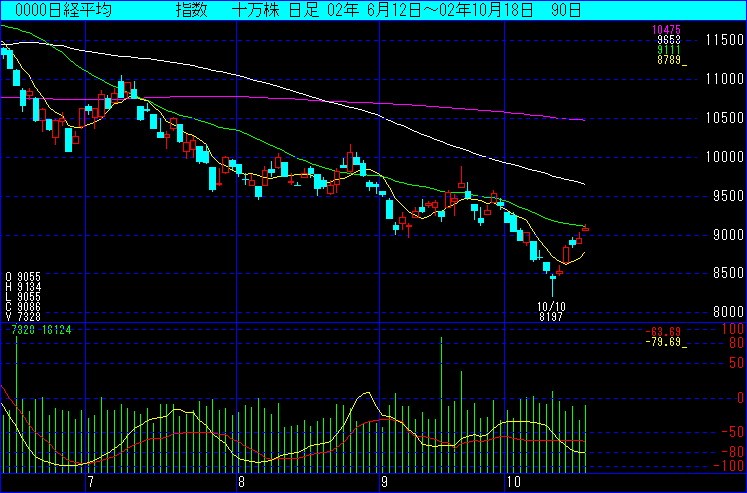Click the open price 'O 9055'
The image size is (747, 493).
[x=23, y=277]
